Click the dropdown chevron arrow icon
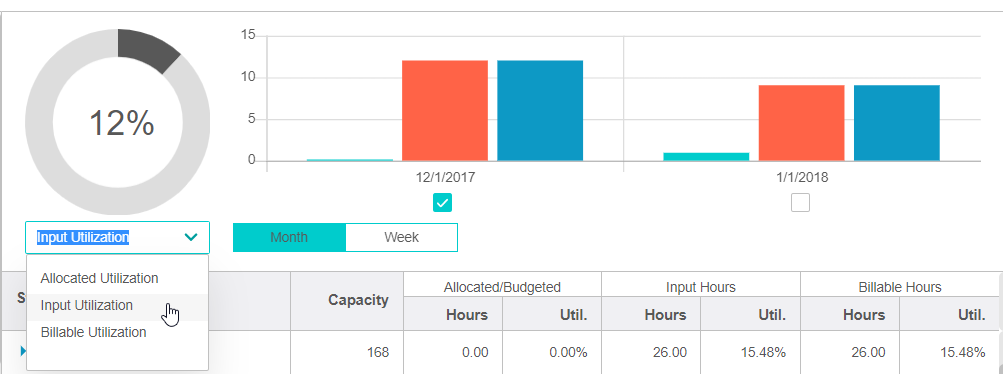The height and width of the screenshot is (374, 1003). tap(191, 237)
